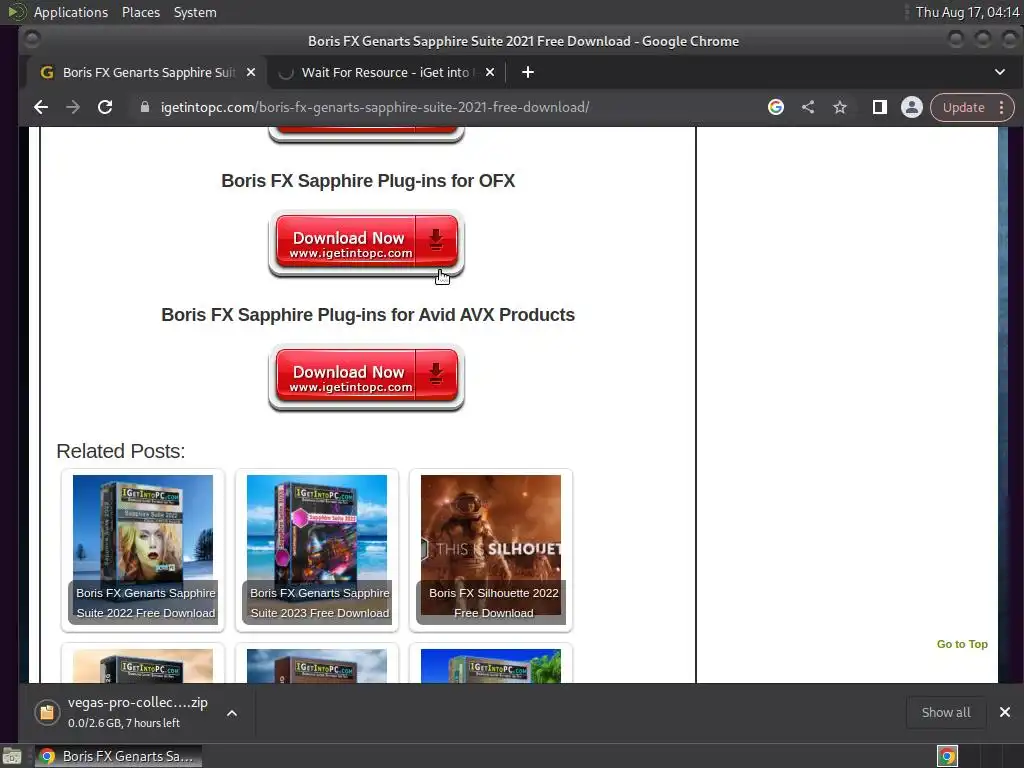
Task: Select Boris FX Genarts taskbar window button
Action: 119,756
